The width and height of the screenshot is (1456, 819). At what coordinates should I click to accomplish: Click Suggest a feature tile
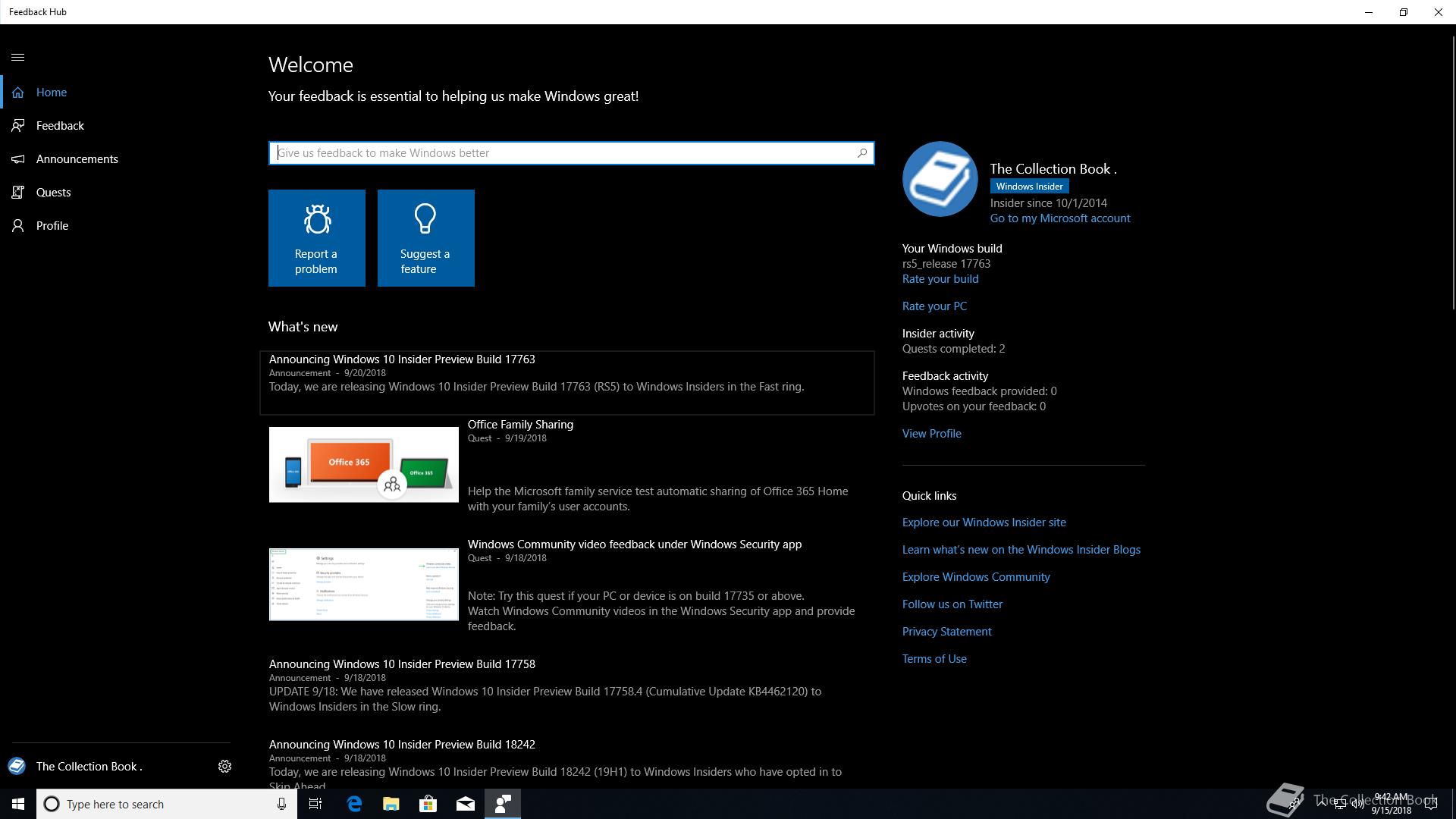pyautogui.click(x=426, y=238)
